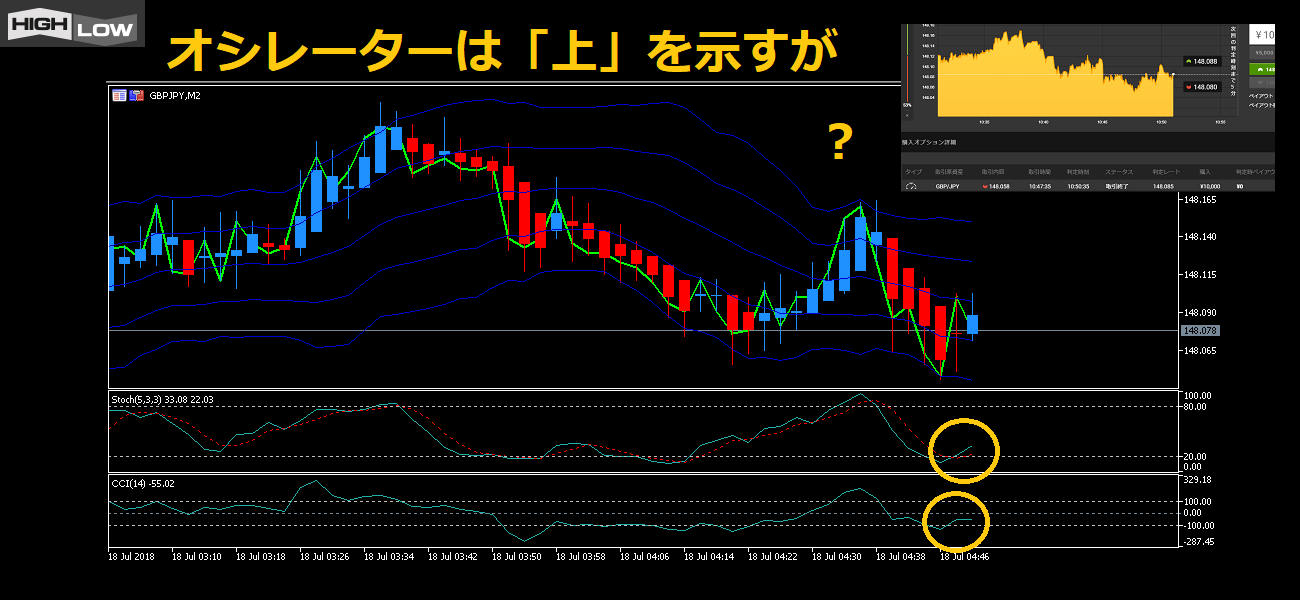Click the ステータス column header
1300x600 pixels.
click(x=1119, y=172)
